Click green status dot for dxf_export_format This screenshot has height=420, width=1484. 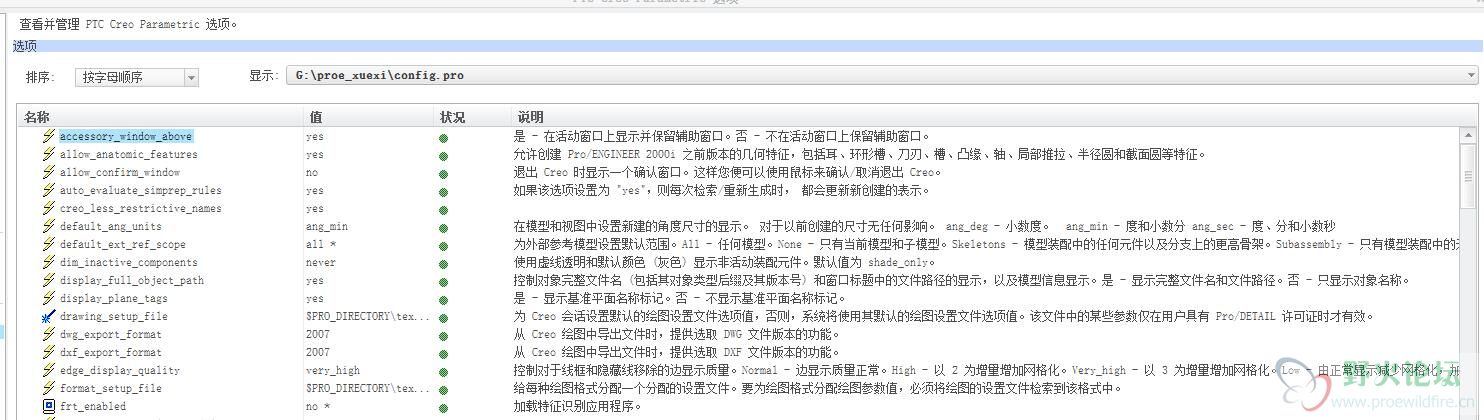pos(443,353)
